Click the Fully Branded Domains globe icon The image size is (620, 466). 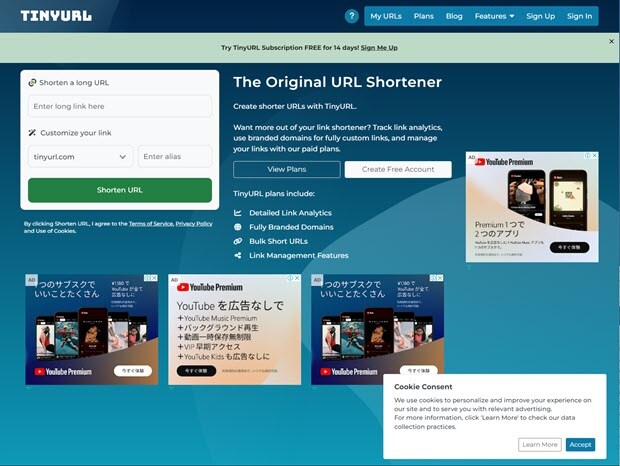pos(238,227)
